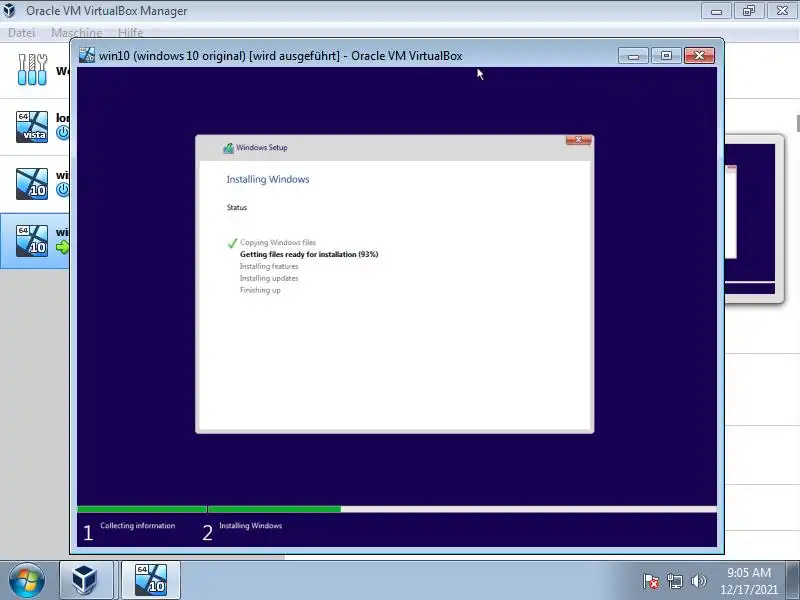Click the Manager window vertical scrollbar handle
800x600 pixels.
pyautogui.click(x=797, y=123)
